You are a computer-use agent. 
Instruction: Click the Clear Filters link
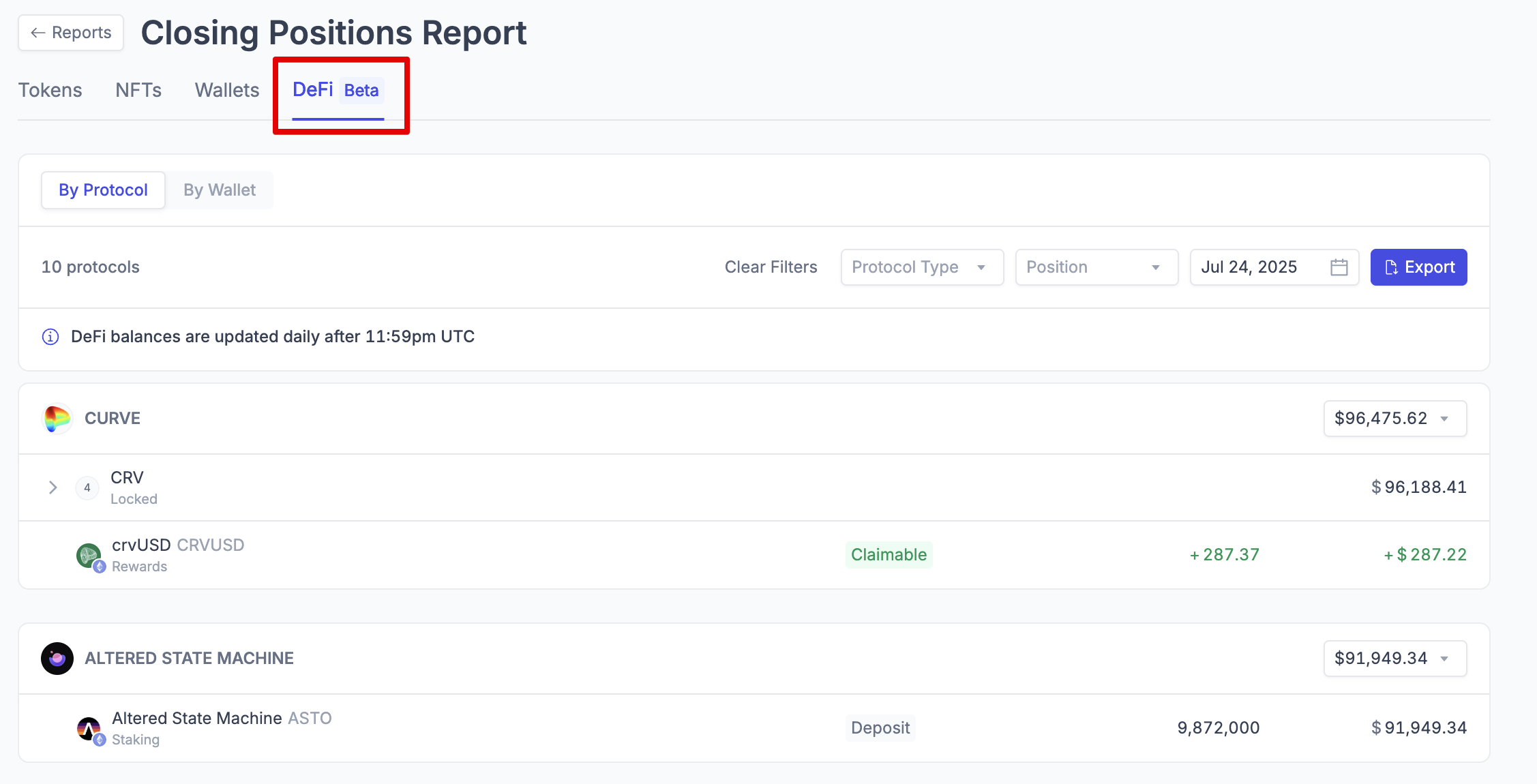(x=771, y=267)
